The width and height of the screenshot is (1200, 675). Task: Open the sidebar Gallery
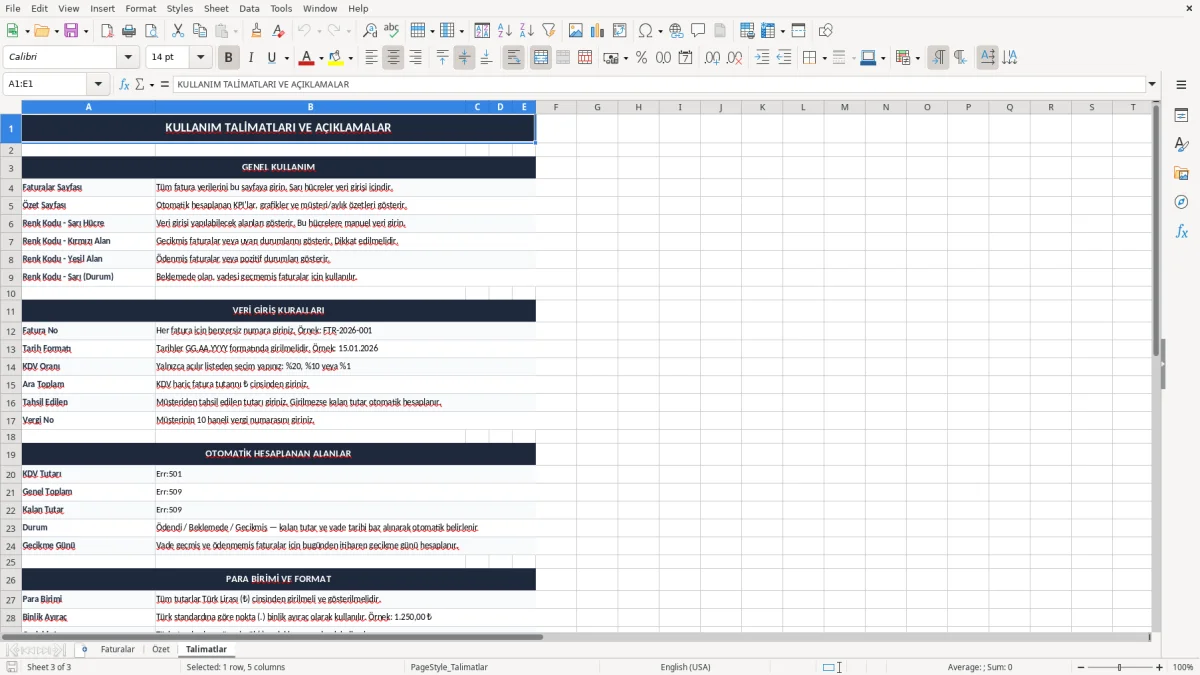point(1181,174)
